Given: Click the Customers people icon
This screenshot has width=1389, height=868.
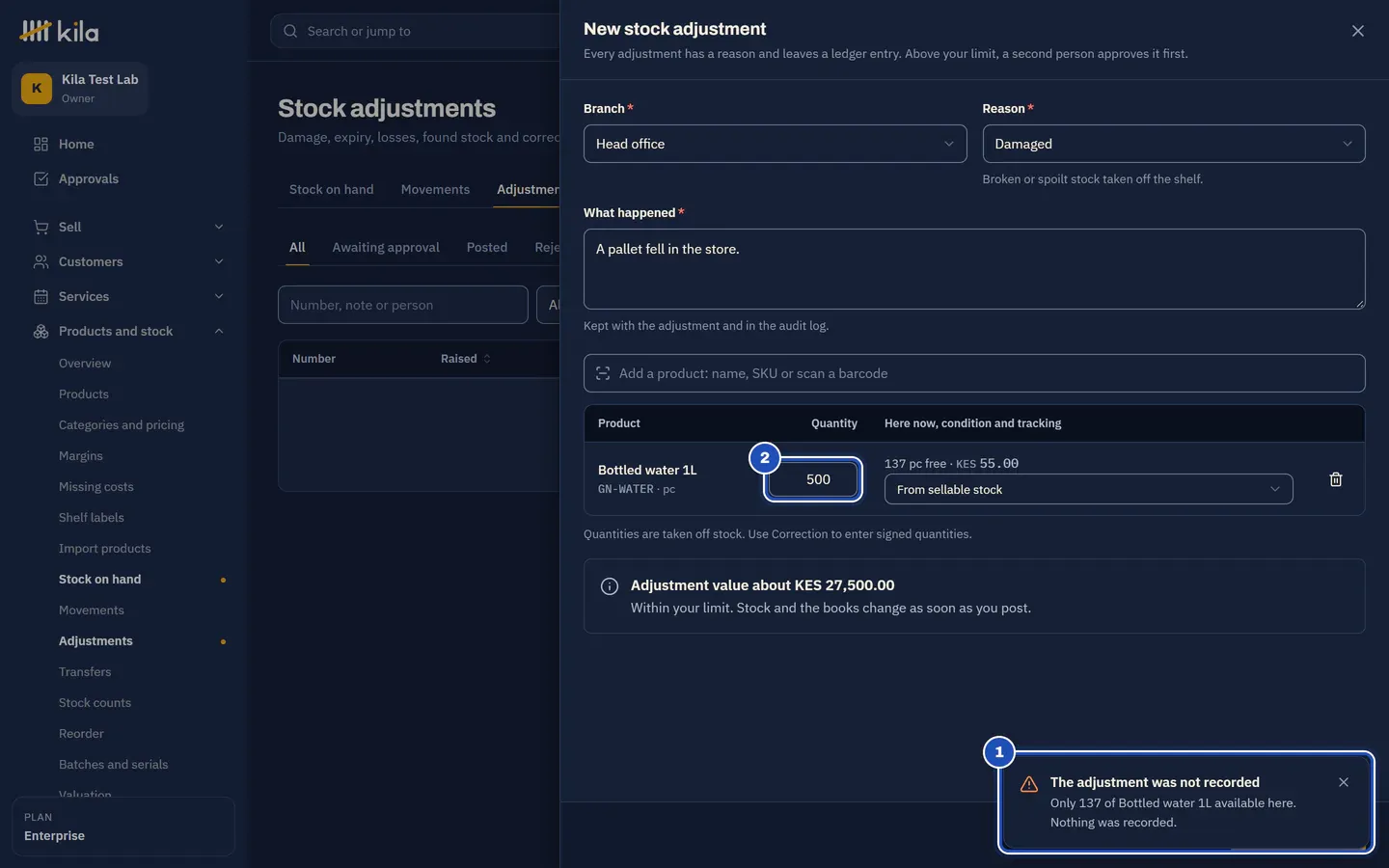Looking at the screenshot, I should [x=41, y=262].
